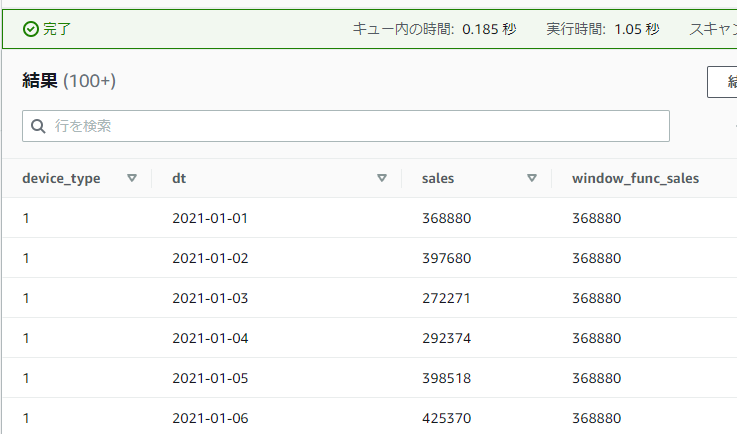Screen dimensions: 737x434
Task: Select the date cell 2021-01-02
Action: [210, 258]
